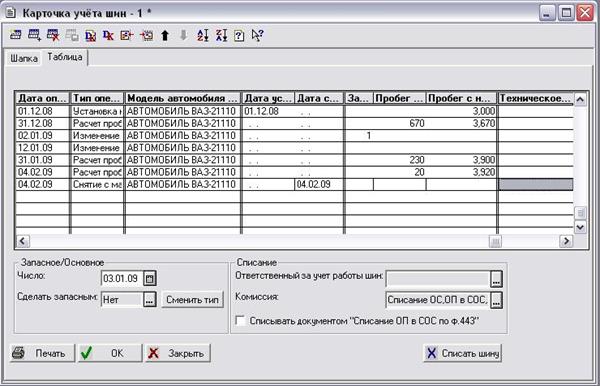Click the Дата оп... column header

(x=42, y=98)
